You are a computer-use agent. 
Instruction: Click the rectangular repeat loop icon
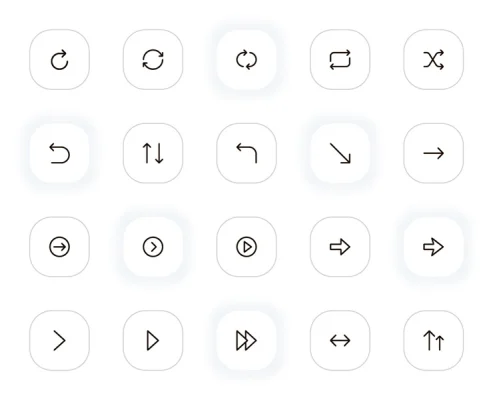[x=340, y=60]
